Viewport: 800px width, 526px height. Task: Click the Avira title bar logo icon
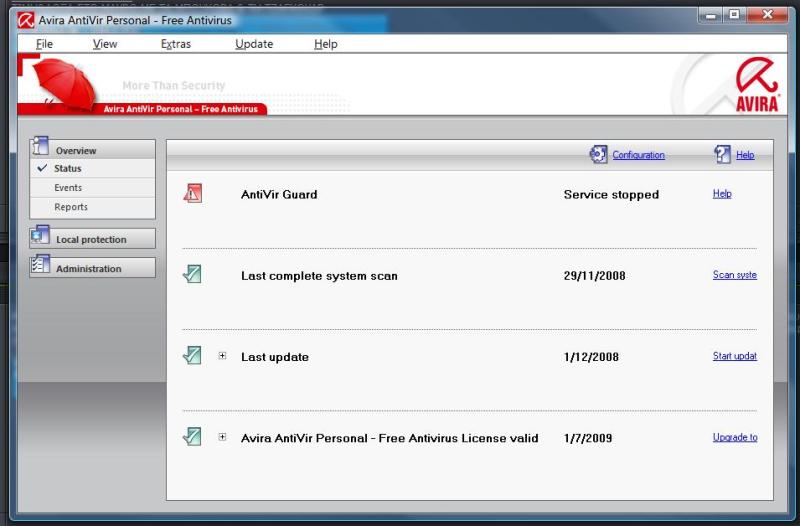click(x=26, y=20)
